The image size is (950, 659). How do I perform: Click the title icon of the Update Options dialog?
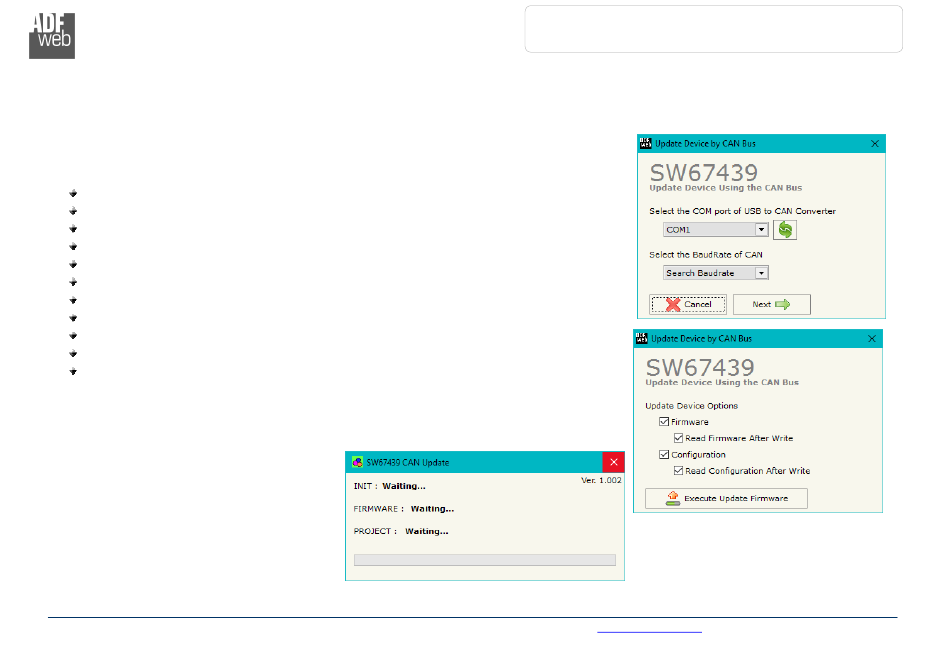(x=642, y=339)
